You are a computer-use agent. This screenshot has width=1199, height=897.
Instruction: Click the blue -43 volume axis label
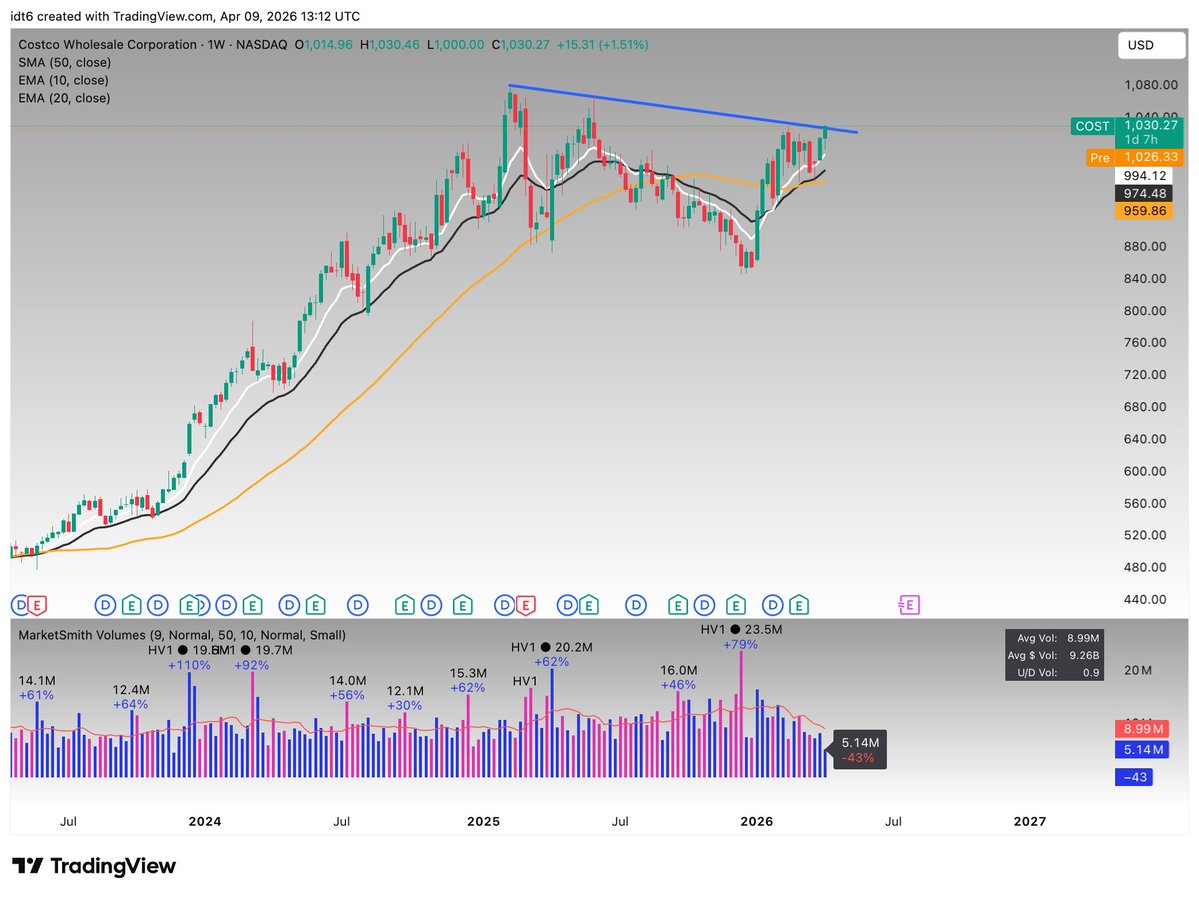[x=1134, y=777]
